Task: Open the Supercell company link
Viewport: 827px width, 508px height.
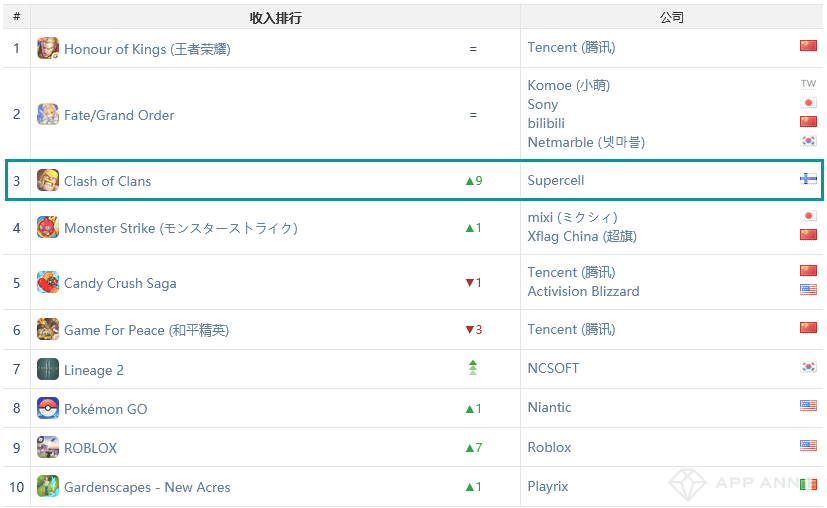Action: (x=555, y=181)
